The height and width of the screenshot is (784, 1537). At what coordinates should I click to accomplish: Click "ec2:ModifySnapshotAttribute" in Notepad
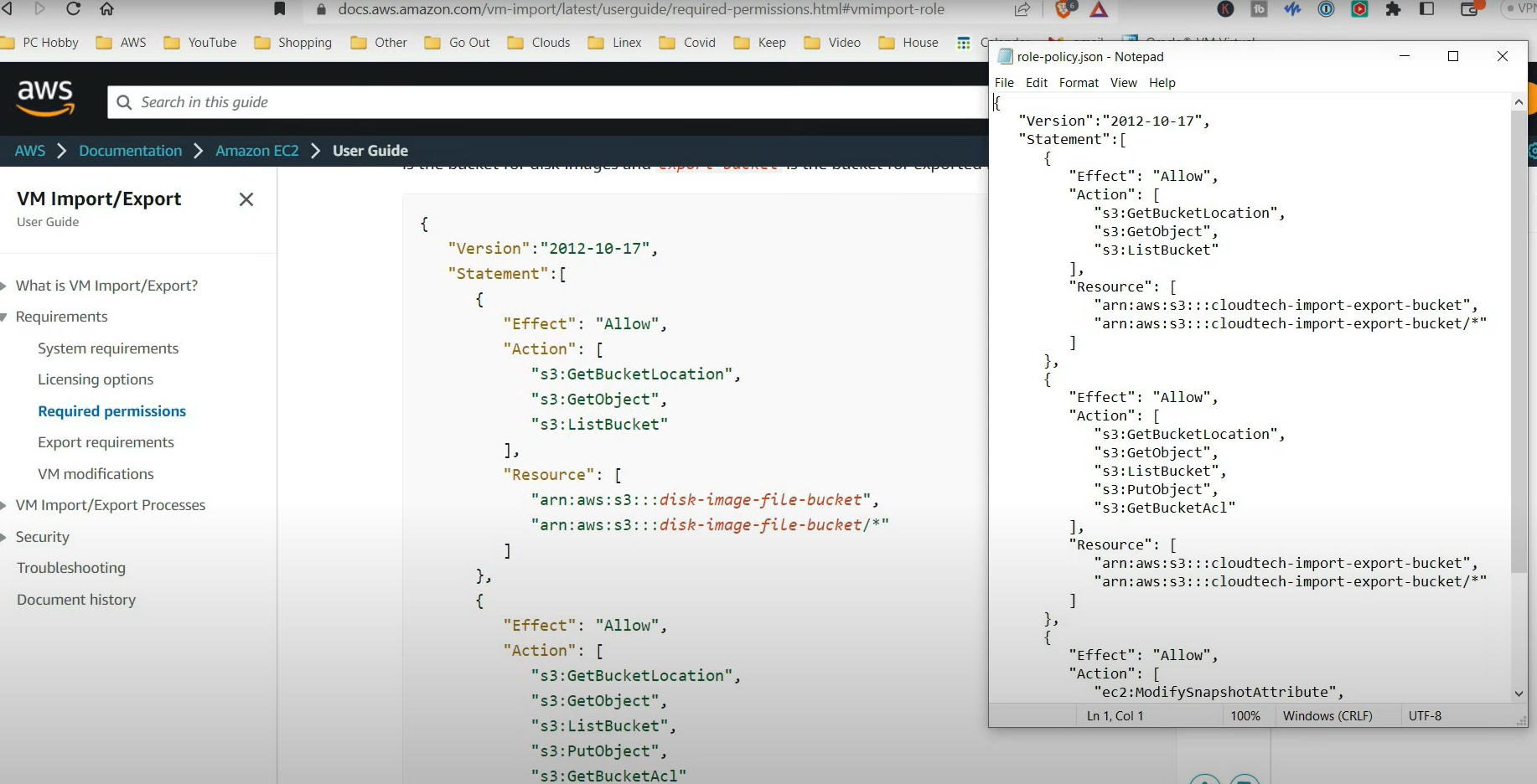point(1219,692)
